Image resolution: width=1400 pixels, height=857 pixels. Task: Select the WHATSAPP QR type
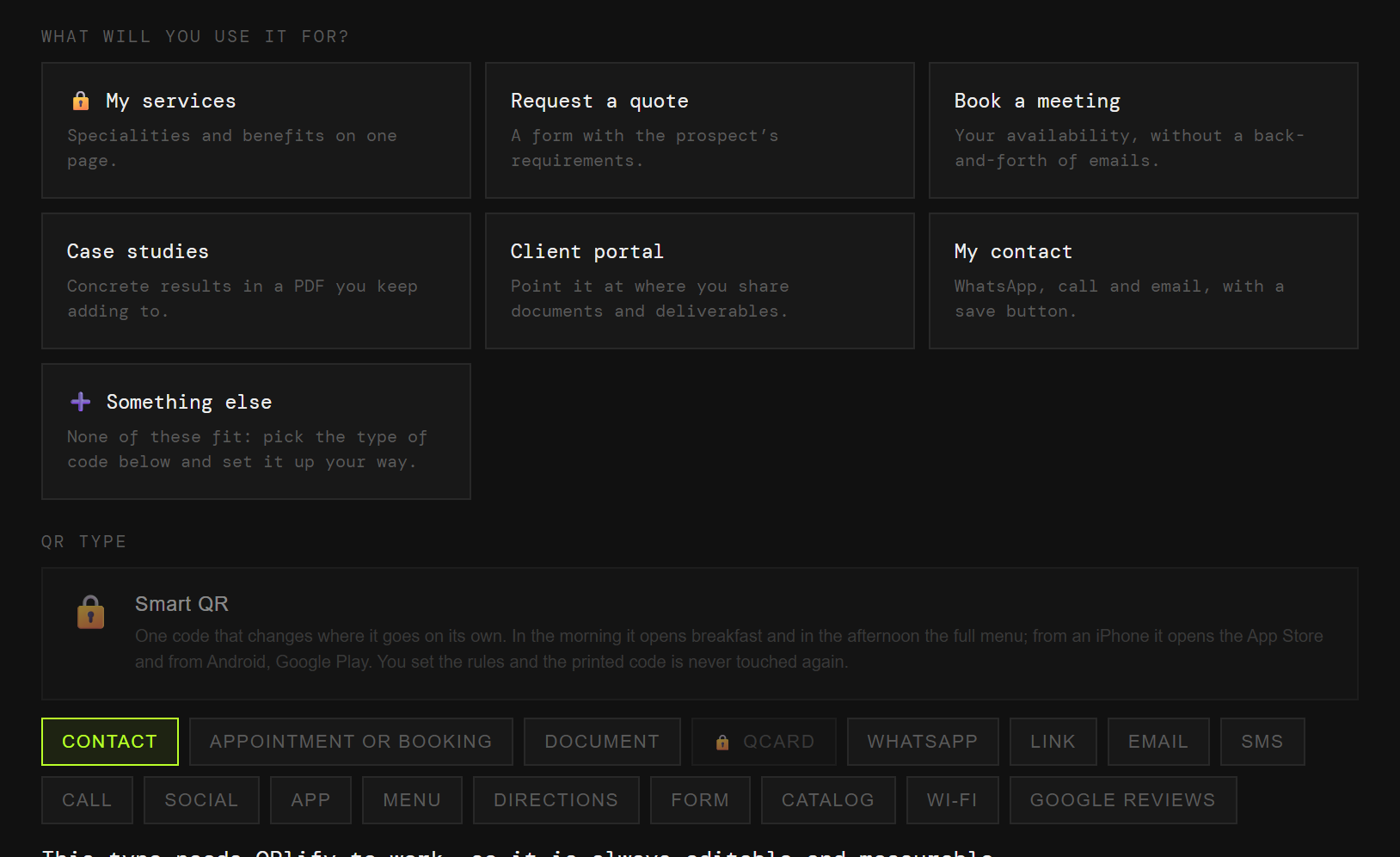923,742
